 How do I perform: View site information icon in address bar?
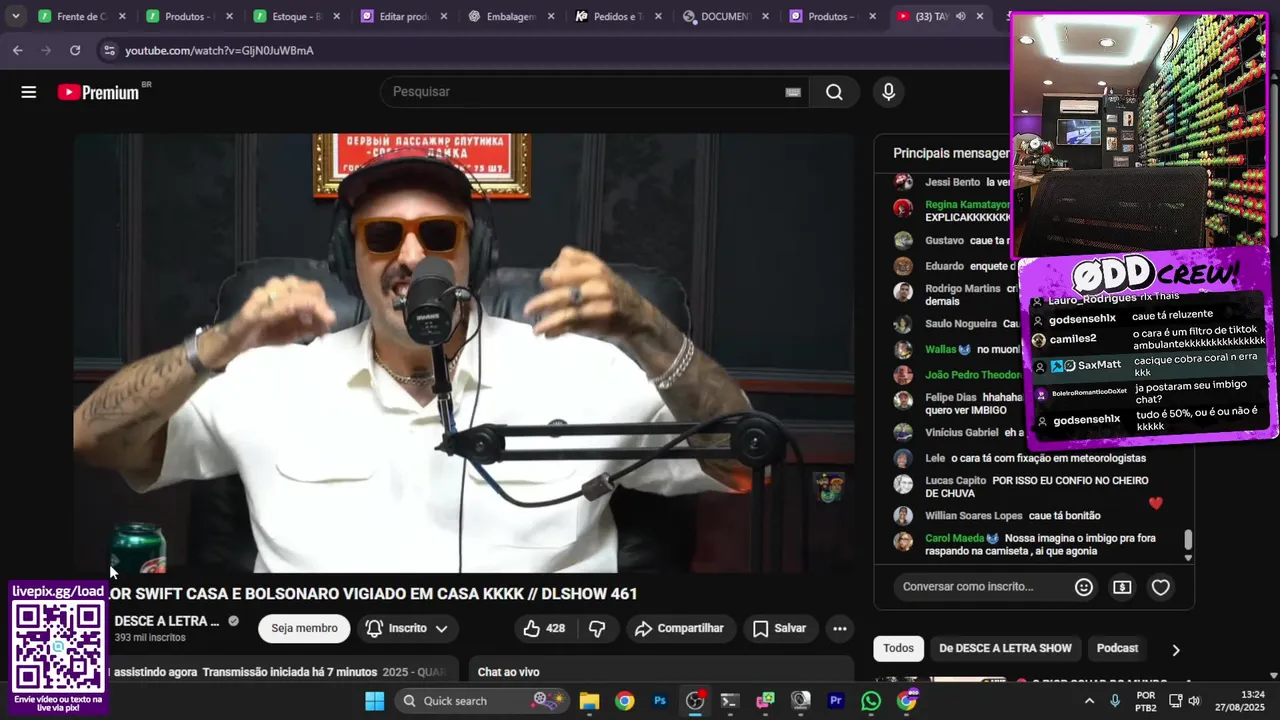click(108, 50)
